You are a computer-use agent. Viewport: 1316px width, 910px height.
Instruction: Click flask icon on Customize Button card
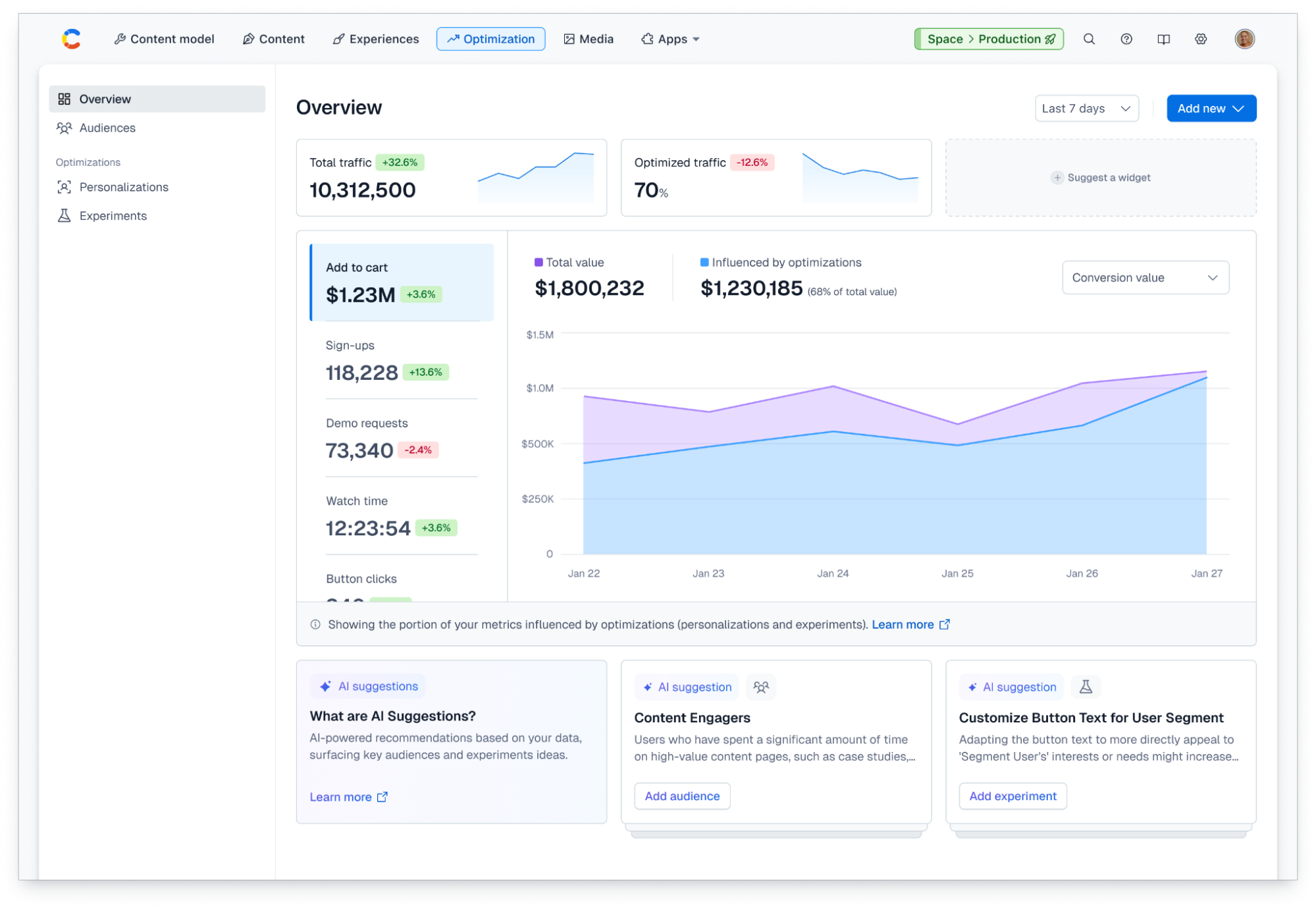(x=1086, y=687)
